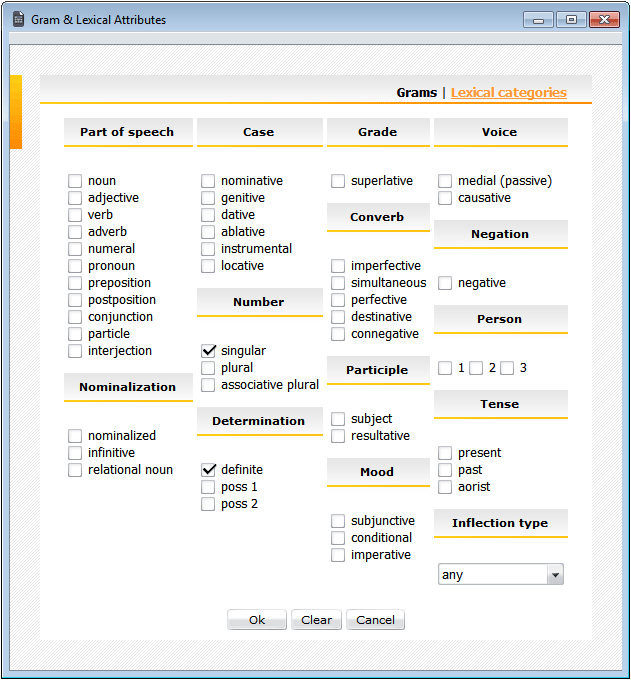Switch to the Grams tab

(416, 92)
